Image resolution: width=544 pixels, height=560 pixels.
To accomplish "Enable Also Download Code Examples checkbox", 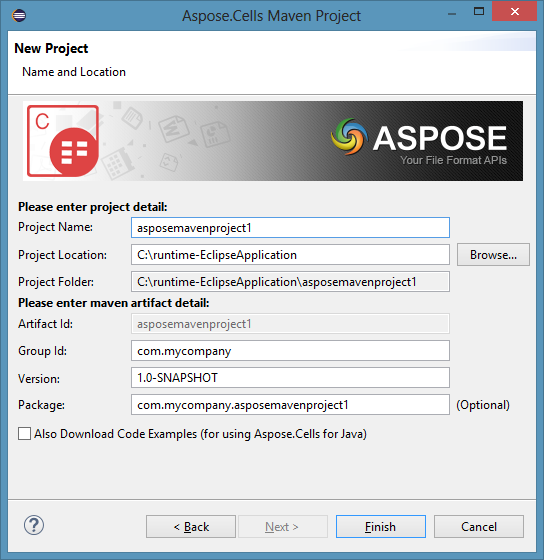I will pyautogui.click(x=25, y=434).
